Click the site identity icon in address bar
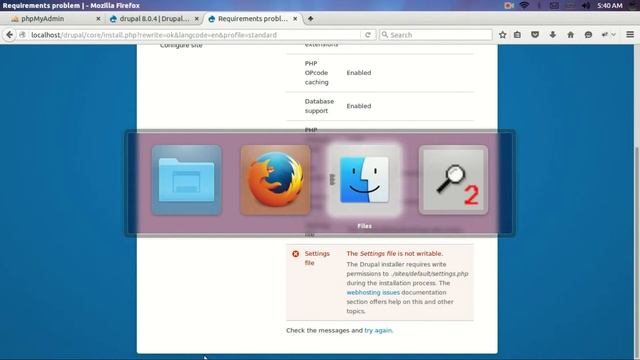This screenshot has height=360, width=640. tap(23, 35)
